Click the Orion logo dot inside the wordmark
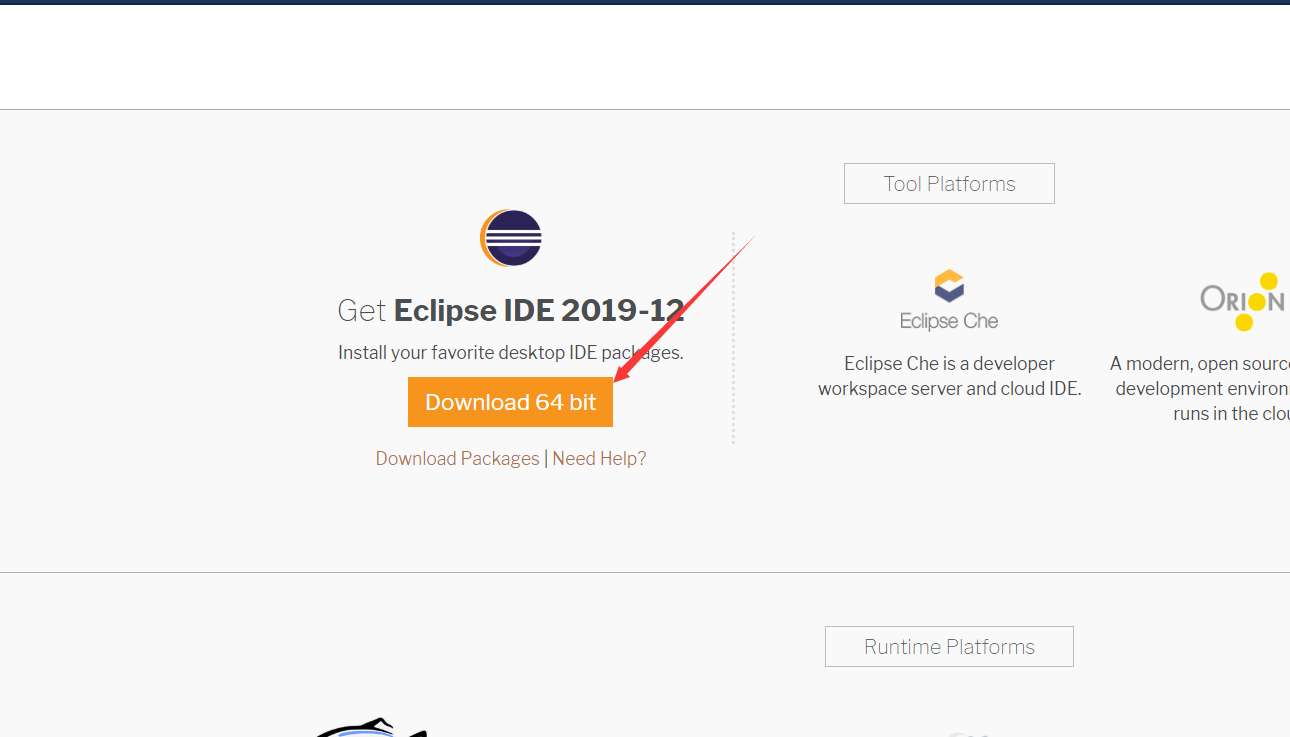The width and height of the screenshot is (1290, 737). coord(1259,300)
